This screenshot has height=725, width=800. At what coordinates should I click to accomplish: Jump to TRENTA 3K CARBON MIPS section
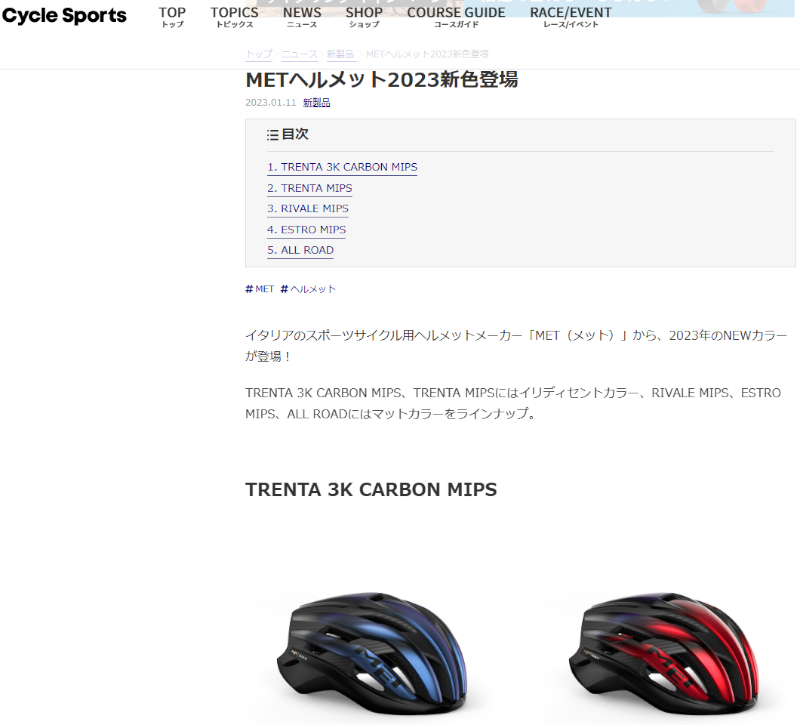click(342, 167)
